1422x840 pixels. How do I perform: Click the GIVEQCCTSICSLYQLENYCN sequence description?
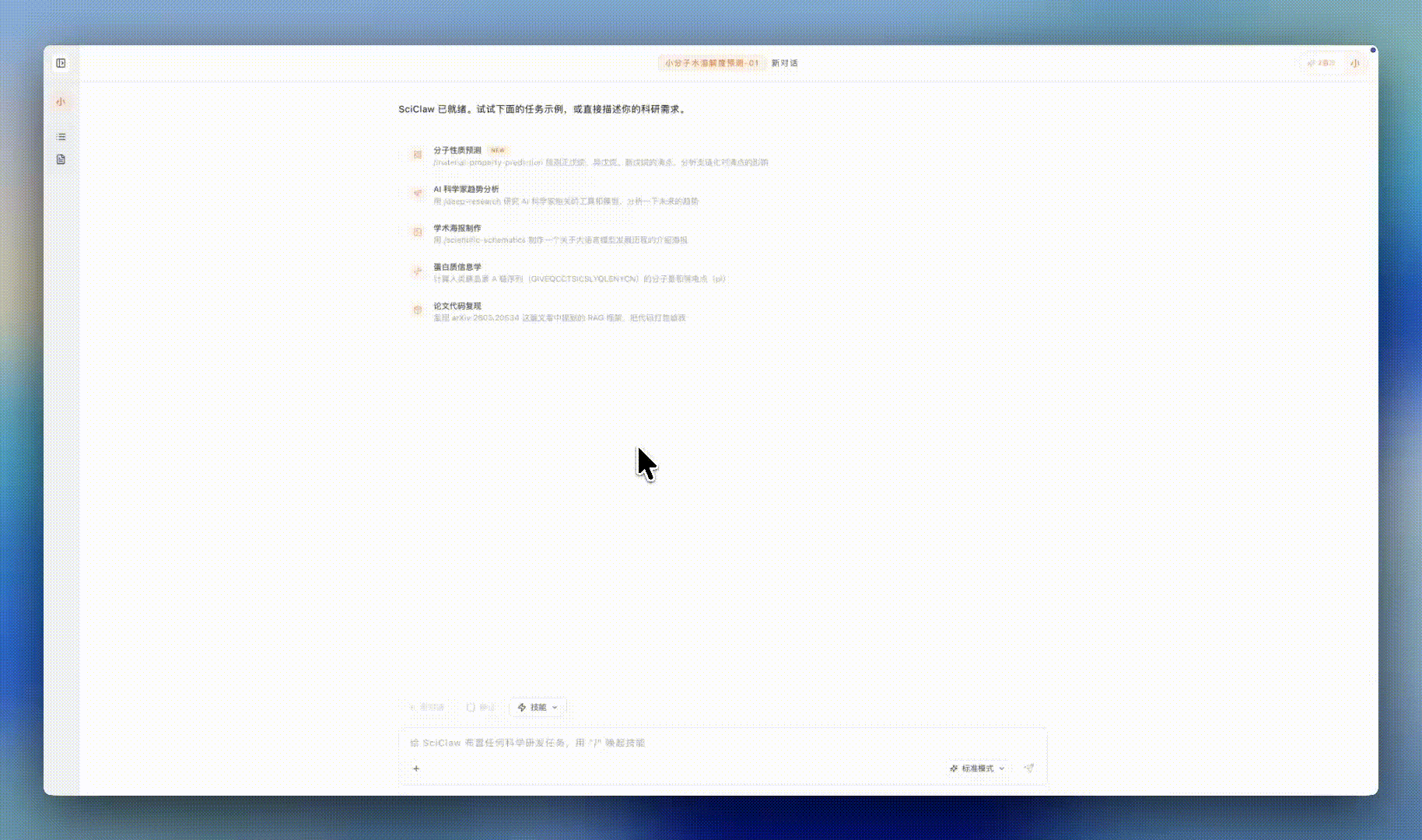pos(580,279)
